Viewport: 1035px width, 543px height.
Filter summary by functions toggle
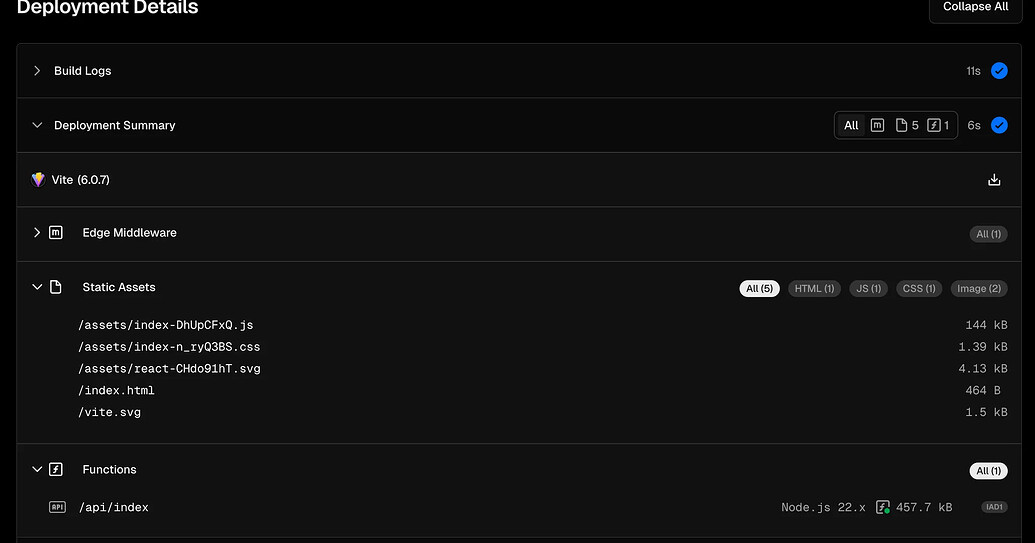[938, 125]
